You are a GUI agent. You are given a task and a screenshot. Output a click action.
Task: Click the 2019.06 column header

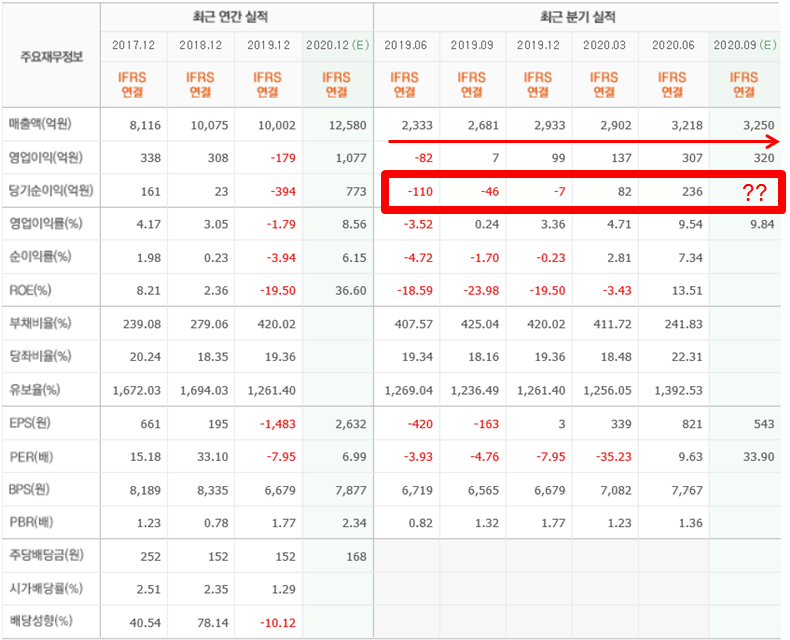point(406,45)
